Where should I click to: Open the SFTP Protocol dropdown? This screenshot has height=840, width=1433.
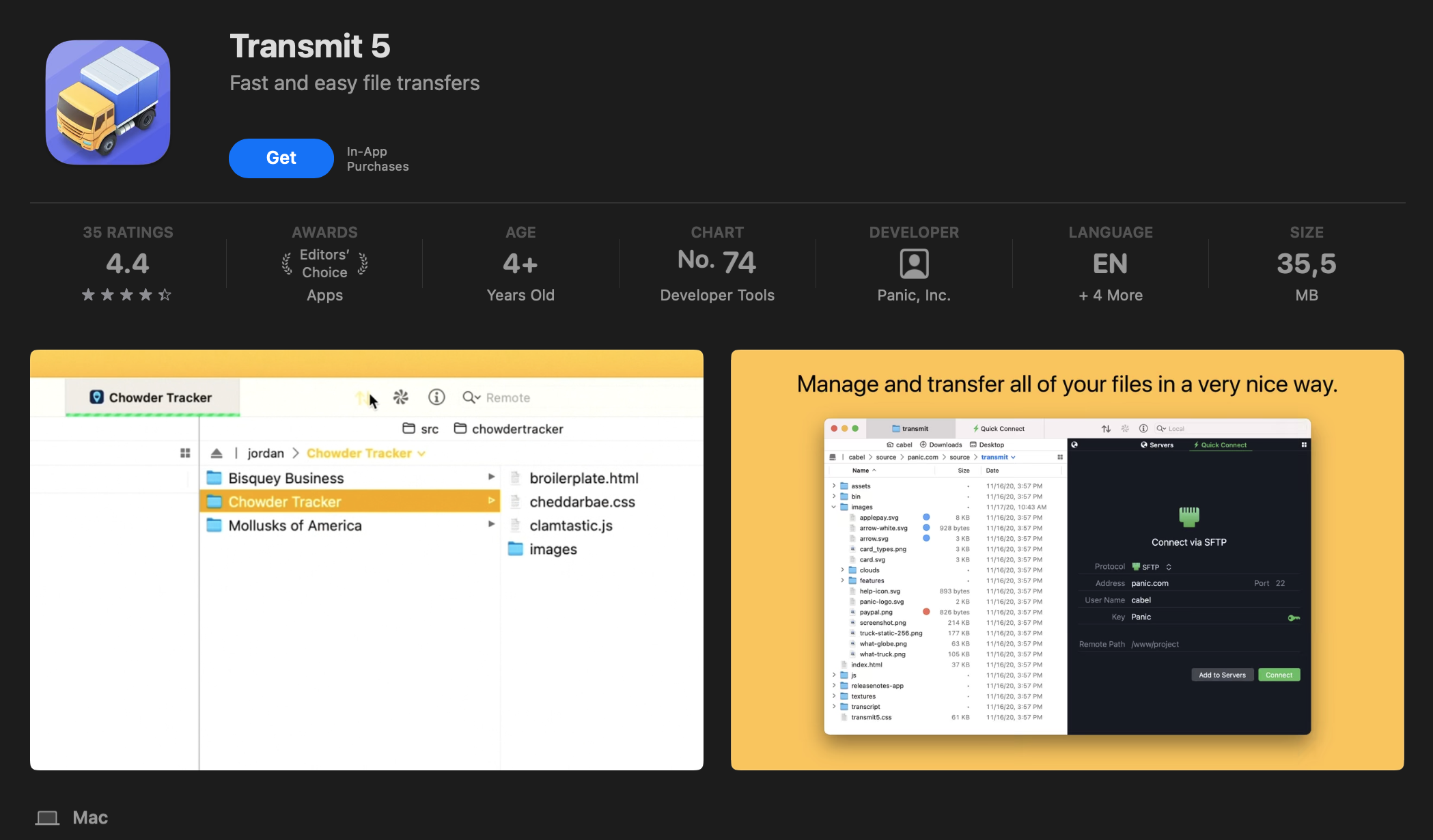coord(1152,567)
